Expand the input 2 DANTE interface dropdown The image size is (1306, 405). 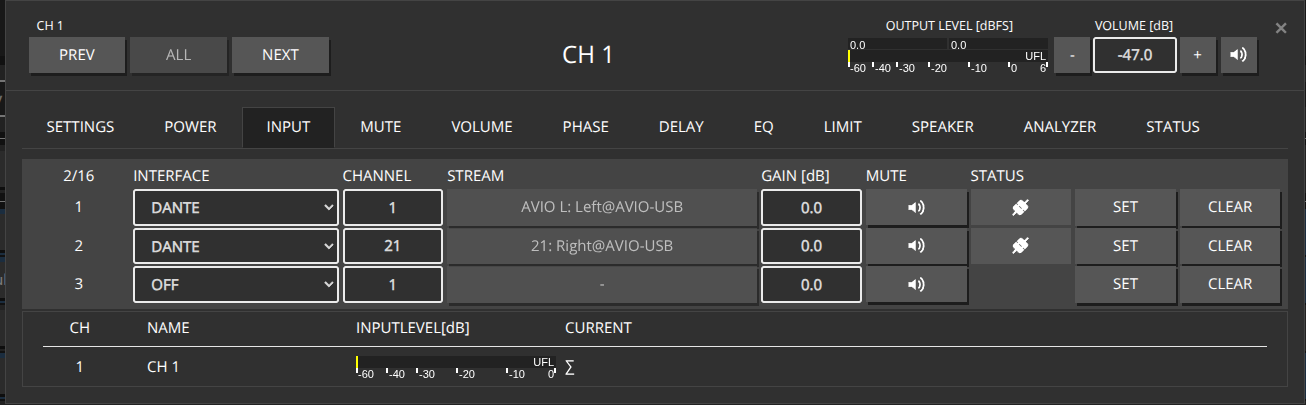(x=236, y=246)
